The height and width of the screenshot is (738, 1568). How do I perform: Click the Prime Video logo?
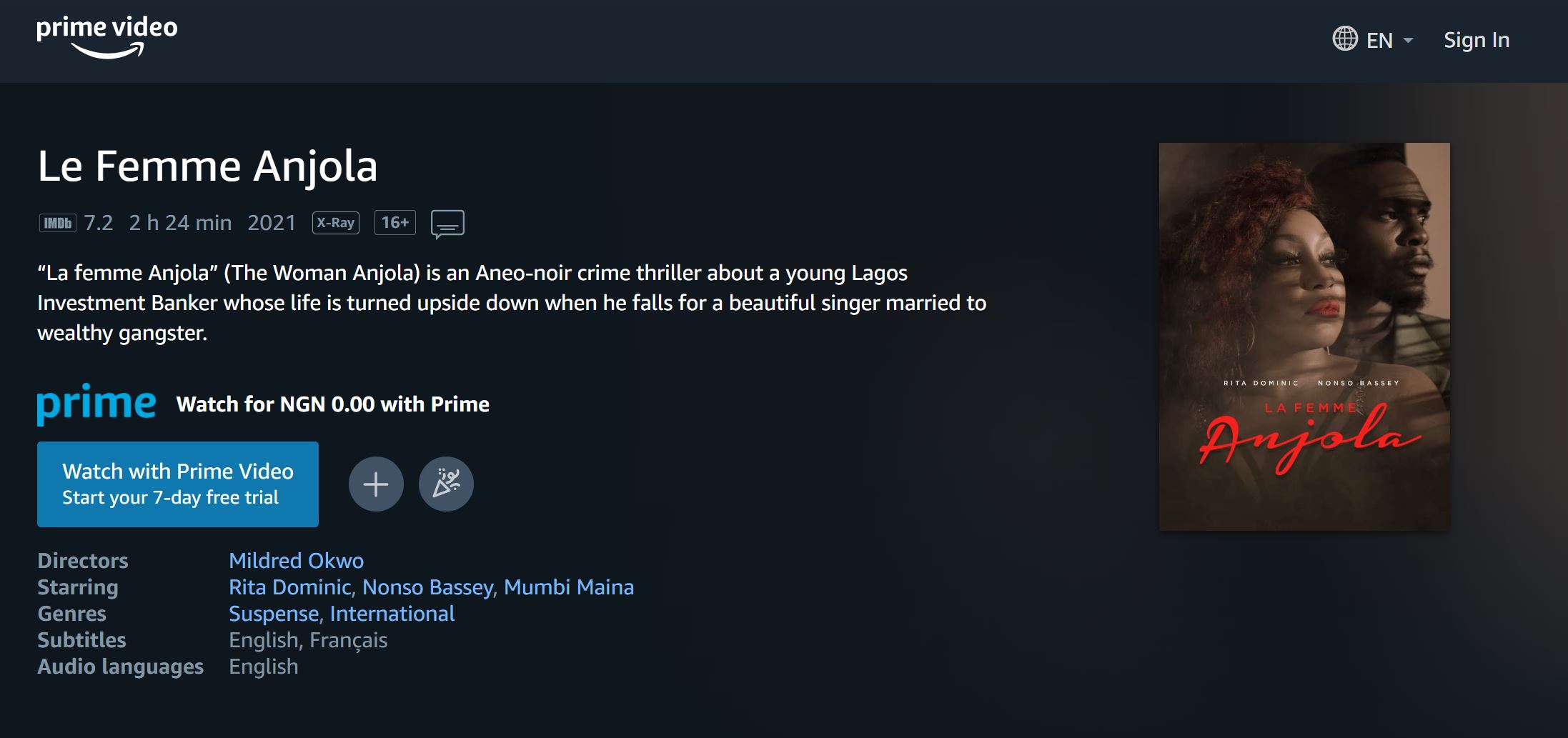(x=107, y=37)
